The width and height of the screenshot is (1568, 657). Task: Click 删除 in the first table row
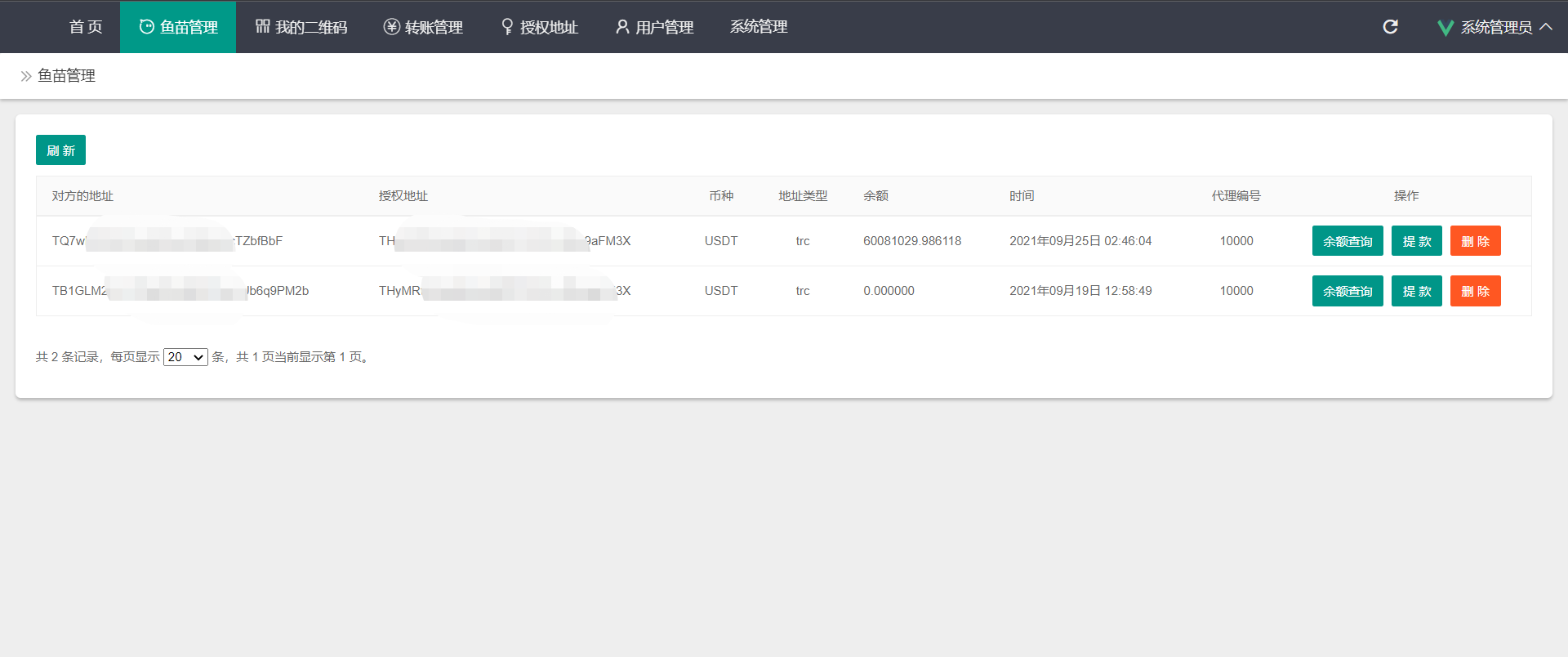coord(1475,241)
